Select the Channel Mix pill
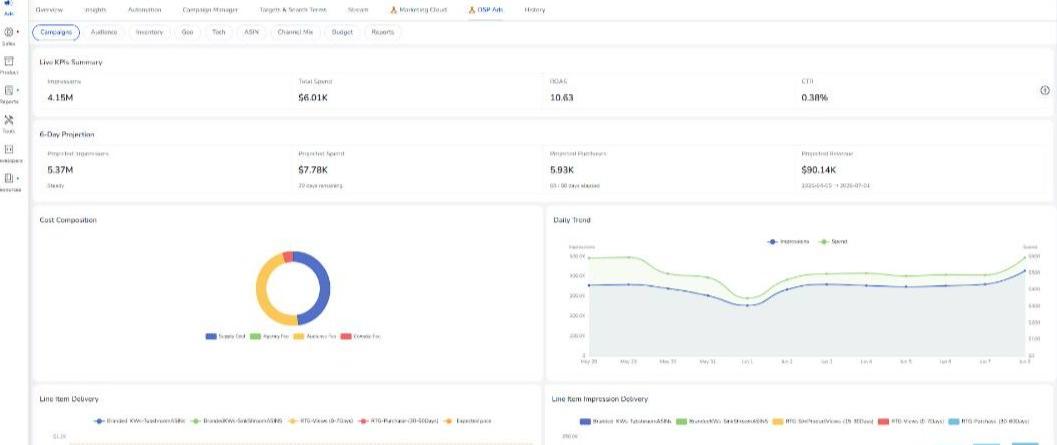 pos(295,32)
